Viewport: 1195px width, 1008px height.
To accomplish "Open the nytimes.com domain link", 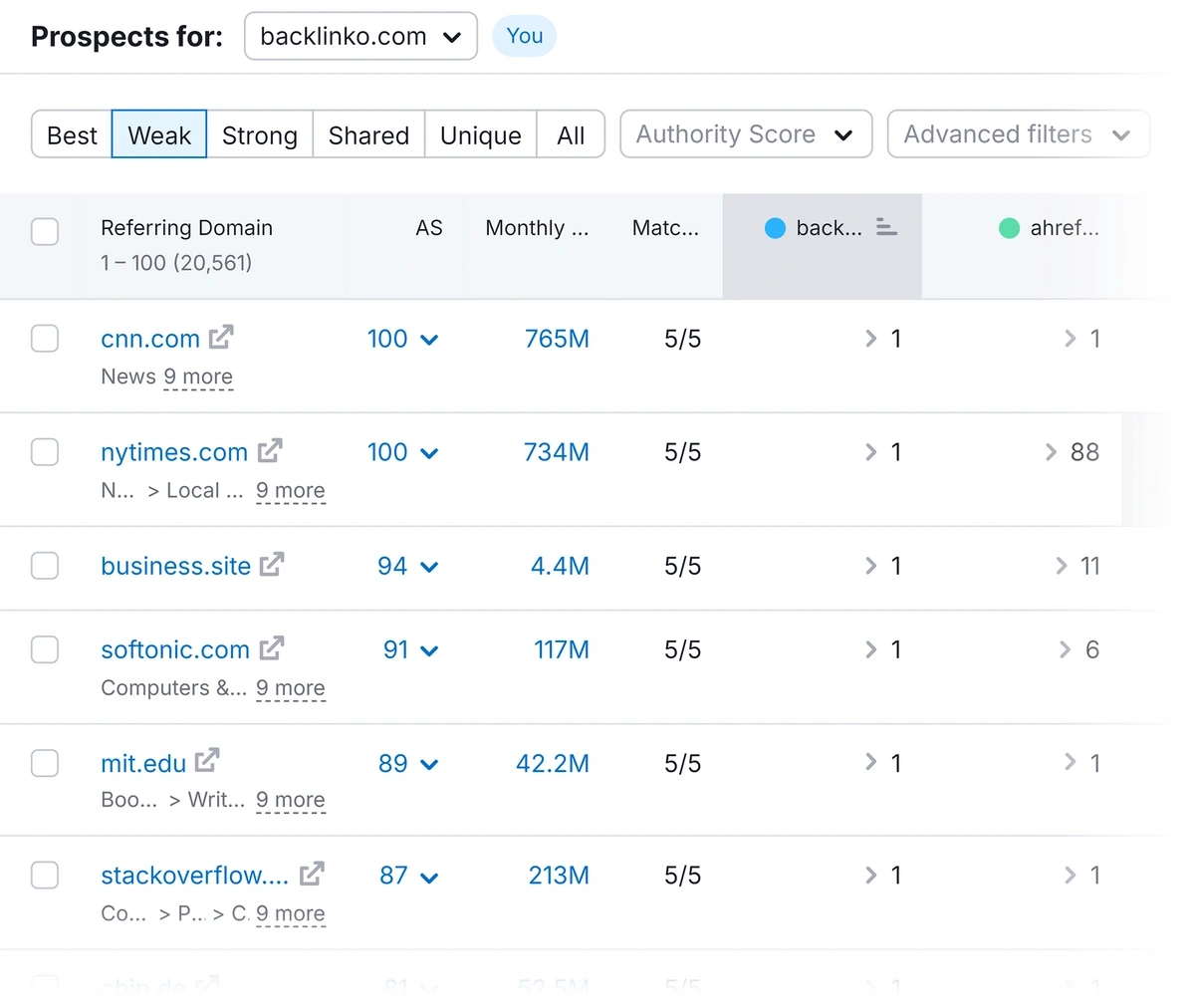I will tap(174, 452).
